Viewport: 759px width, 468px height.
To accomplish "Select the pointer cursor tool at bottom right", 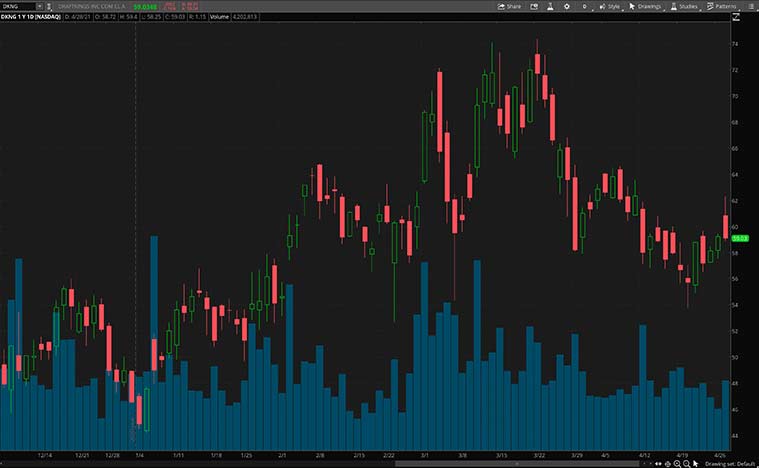I will coord(696,464).
